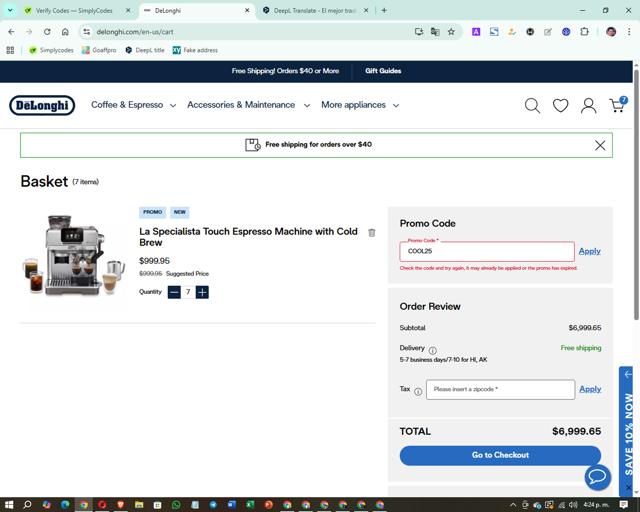
Task: Dismiss the free shipping banner
Action: [x=600, y=145]
